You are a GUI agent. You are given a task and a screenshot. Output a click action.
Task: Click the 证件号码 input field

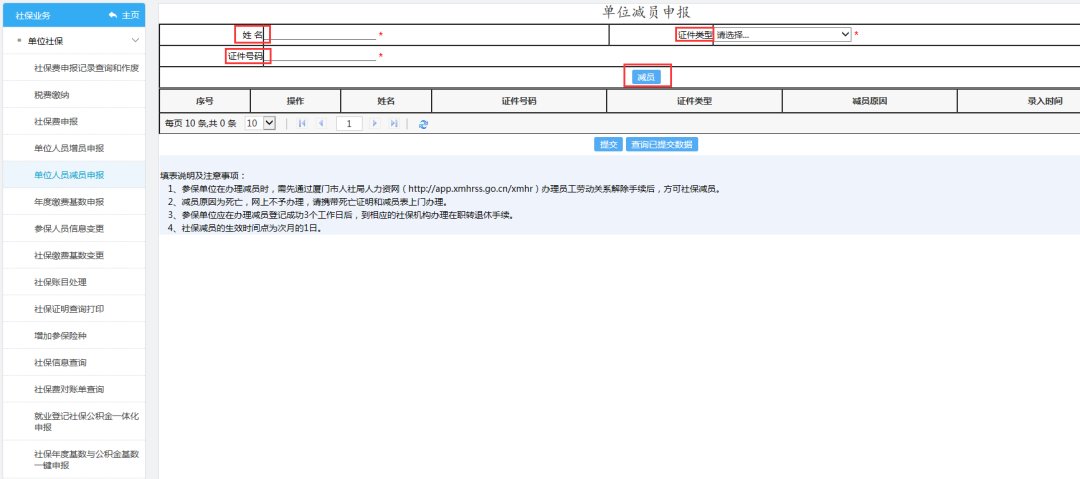pos(322,56)
